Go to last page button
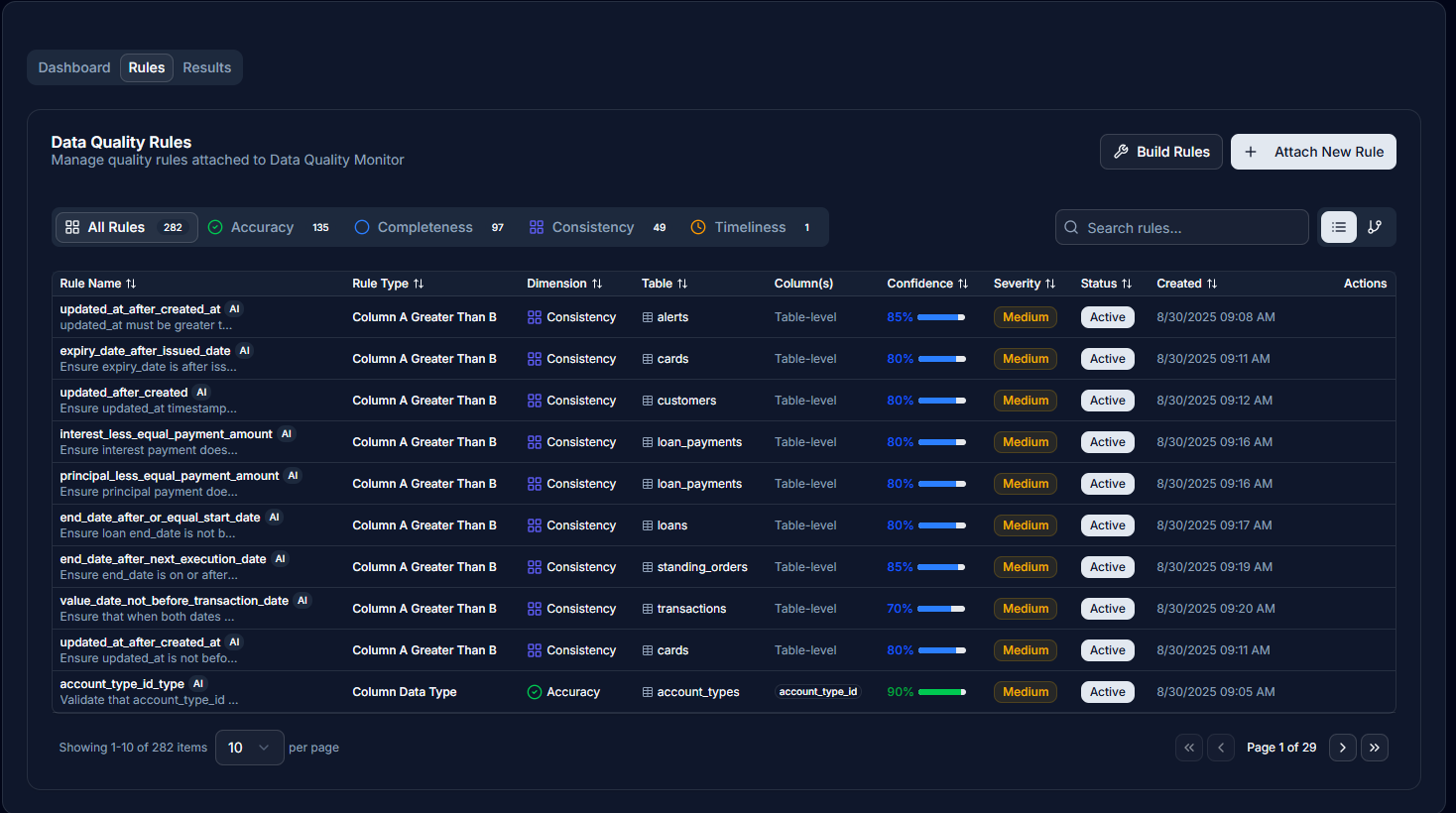 pyautogui.click(x=1375, y=748)
